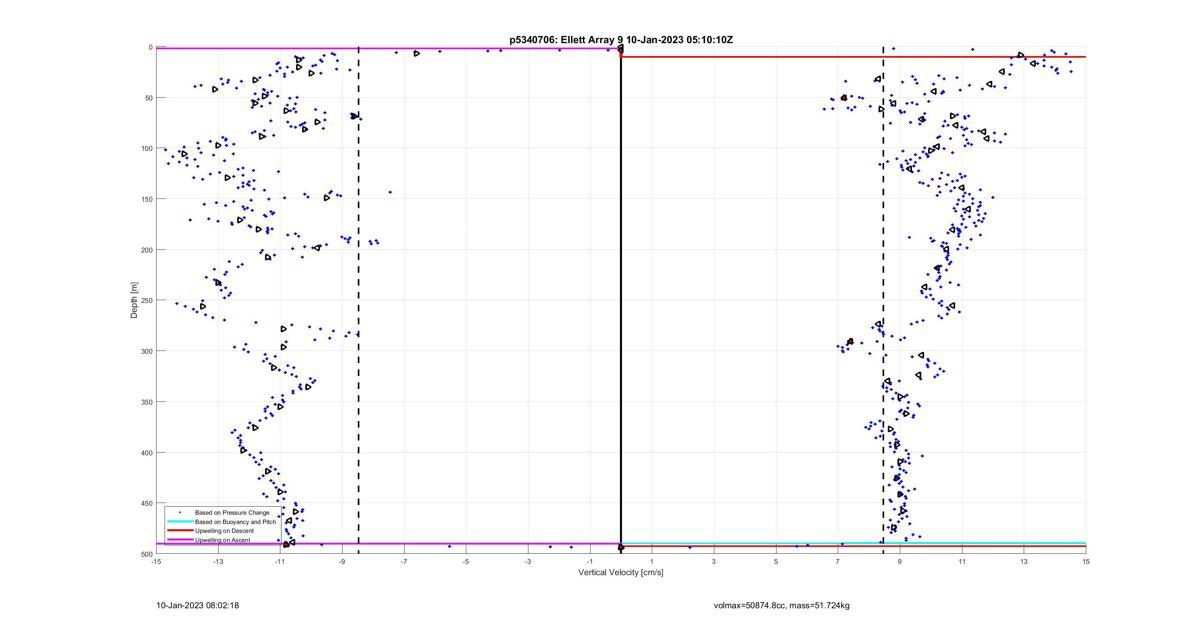Click the left dashed vertical line near -8.5

(358, 300)
